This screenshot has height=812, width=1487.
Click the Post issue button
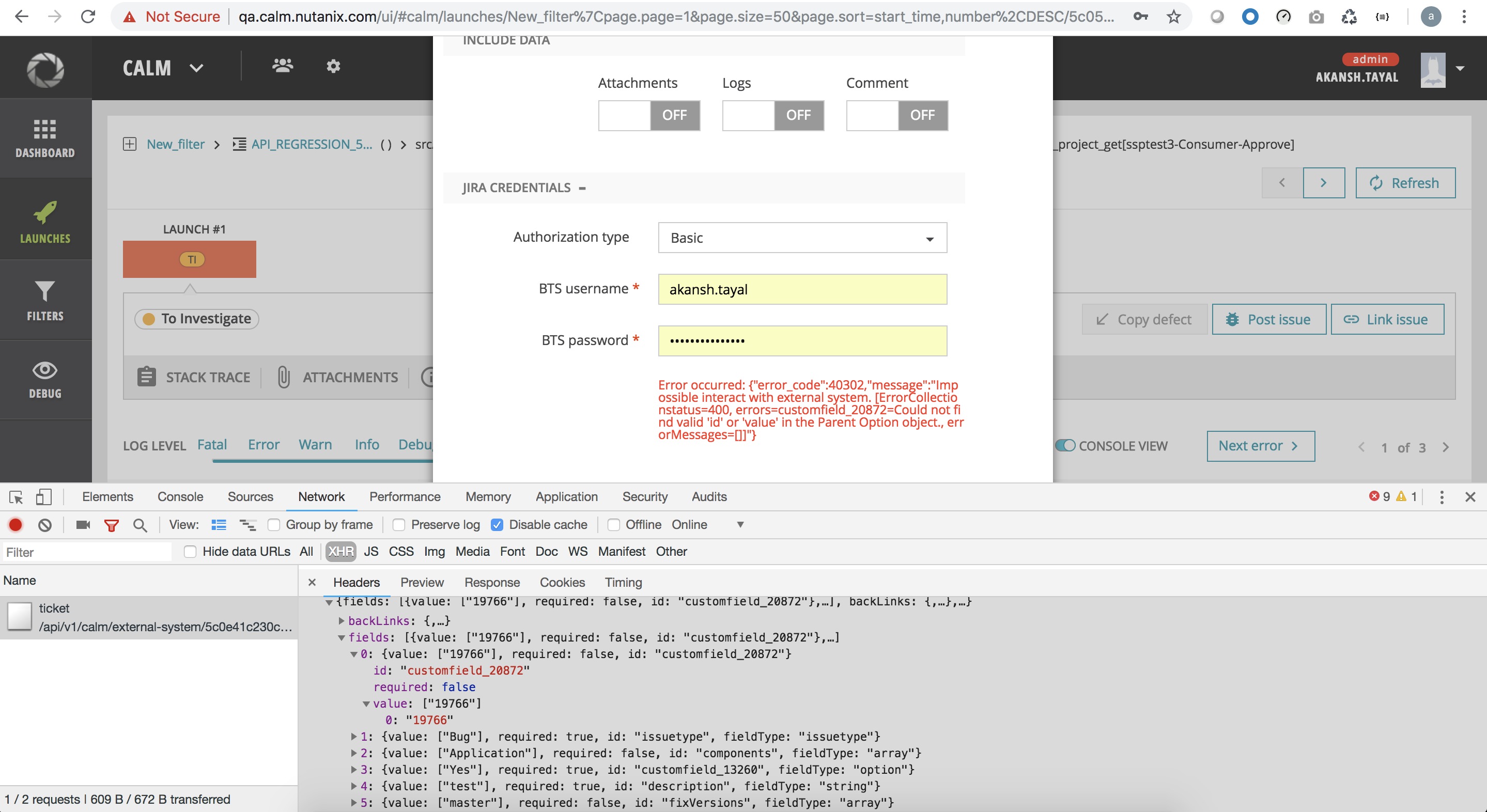tap(1268, 319)
